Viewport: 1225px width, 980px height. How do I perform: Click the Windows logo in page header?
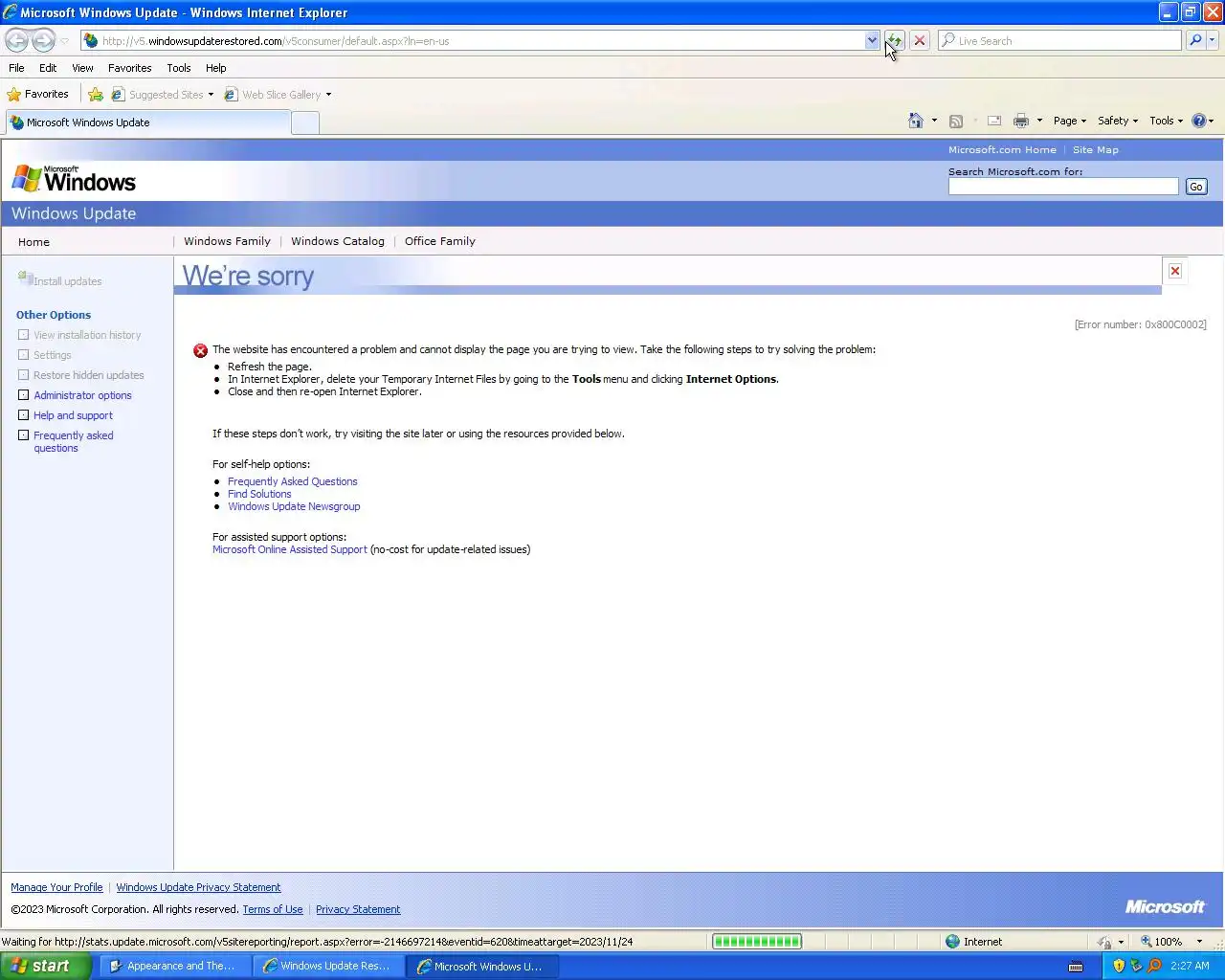click(74, 179)
